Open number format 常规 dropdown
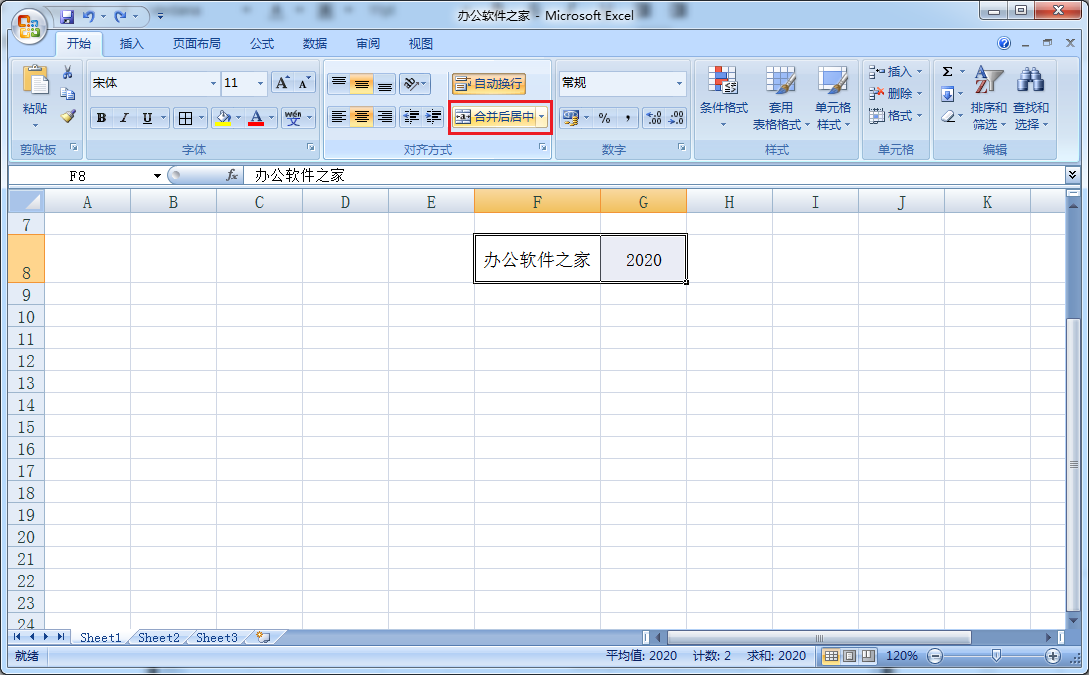 click(679, 83)
